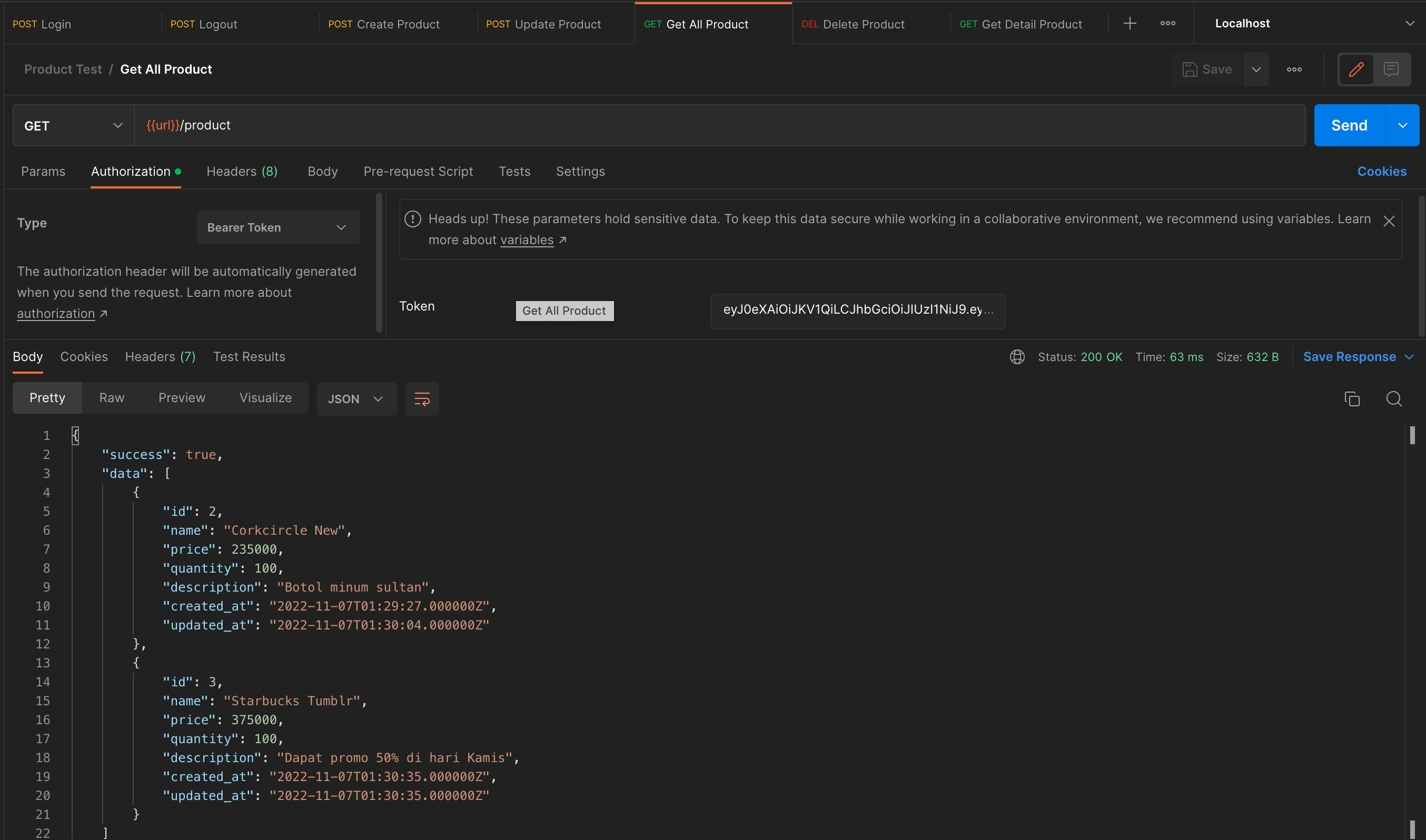1426x840 pixels.
Task: Select the Visualize response view
Action: [x=265, y=398]
